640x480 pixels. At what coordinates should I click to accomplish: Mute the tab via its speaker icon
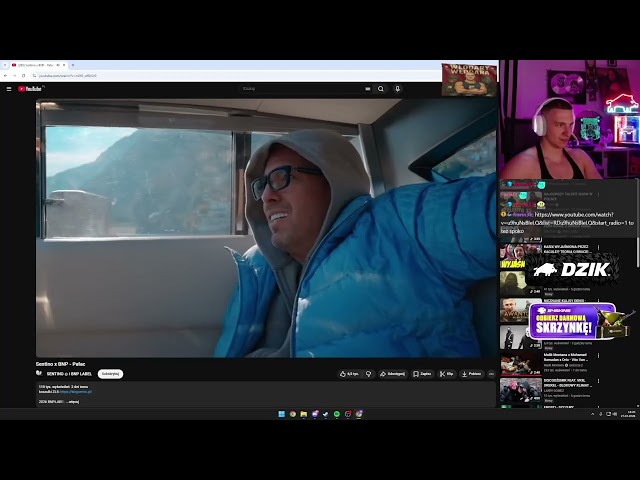(x=58, y=65)
